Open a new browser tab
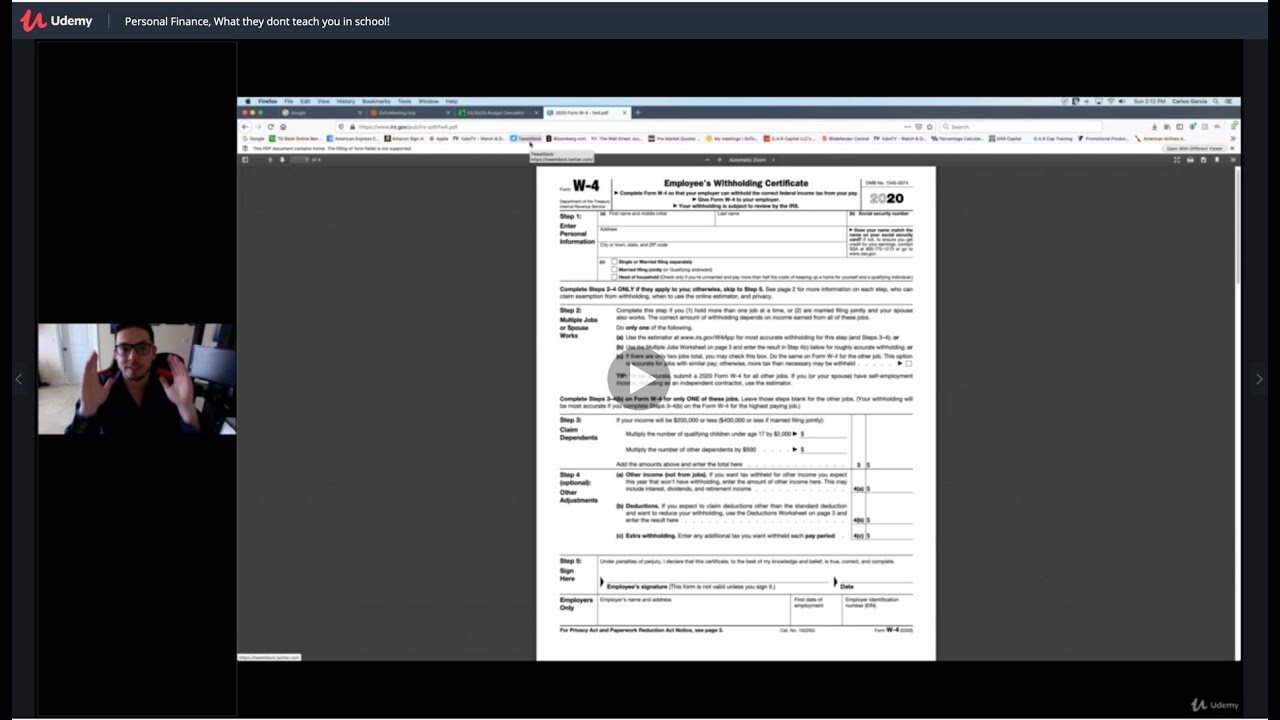Screen dimensions: 1280x720 point(638,113)
